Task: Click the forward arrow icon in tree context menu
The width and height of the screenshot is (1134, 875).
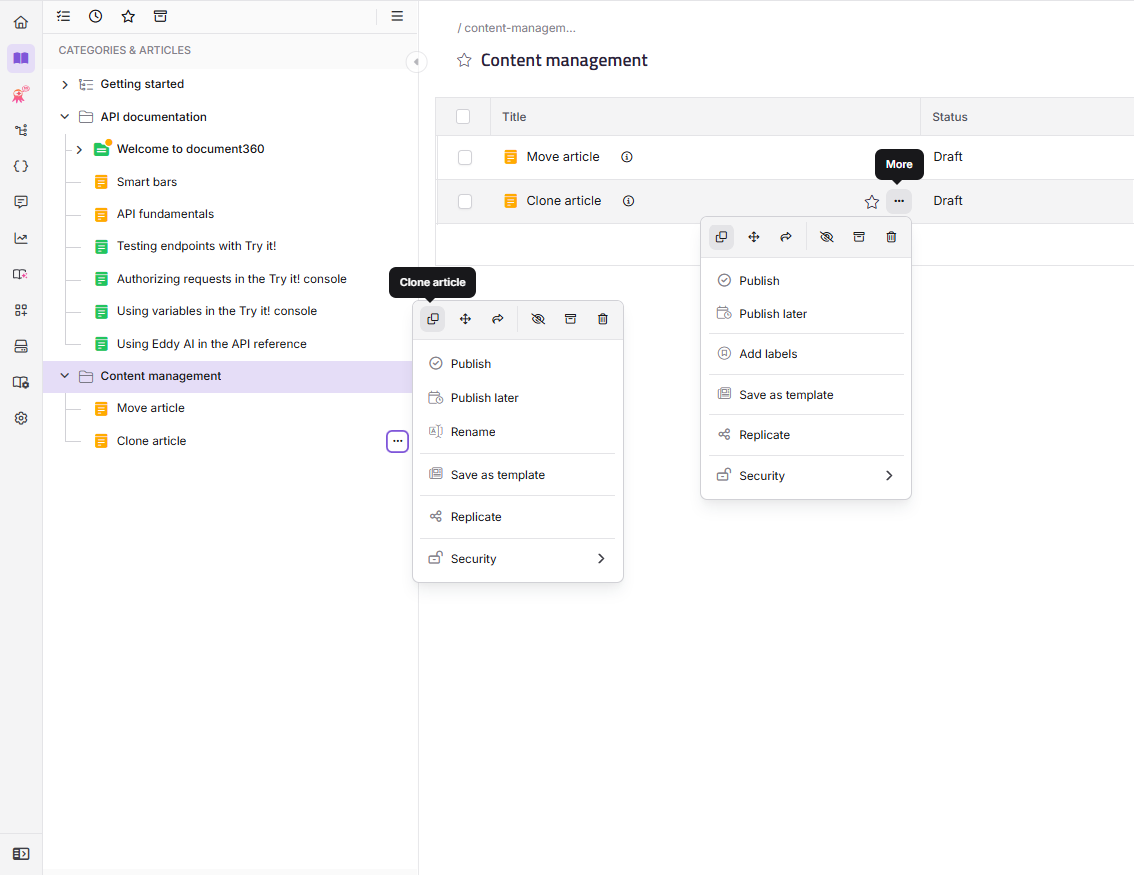Action: coord(498,319)
